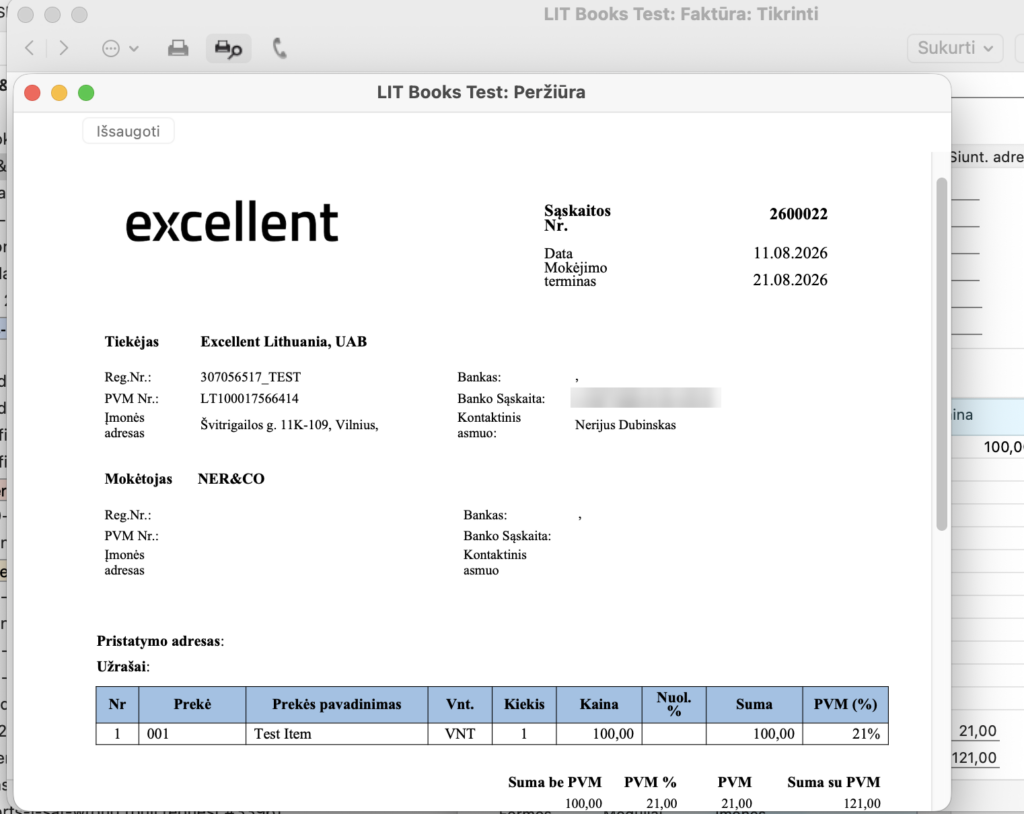Click the PVM (%) column header
Viewport: 1024px width, 814px height.
(x=845, y=704)
